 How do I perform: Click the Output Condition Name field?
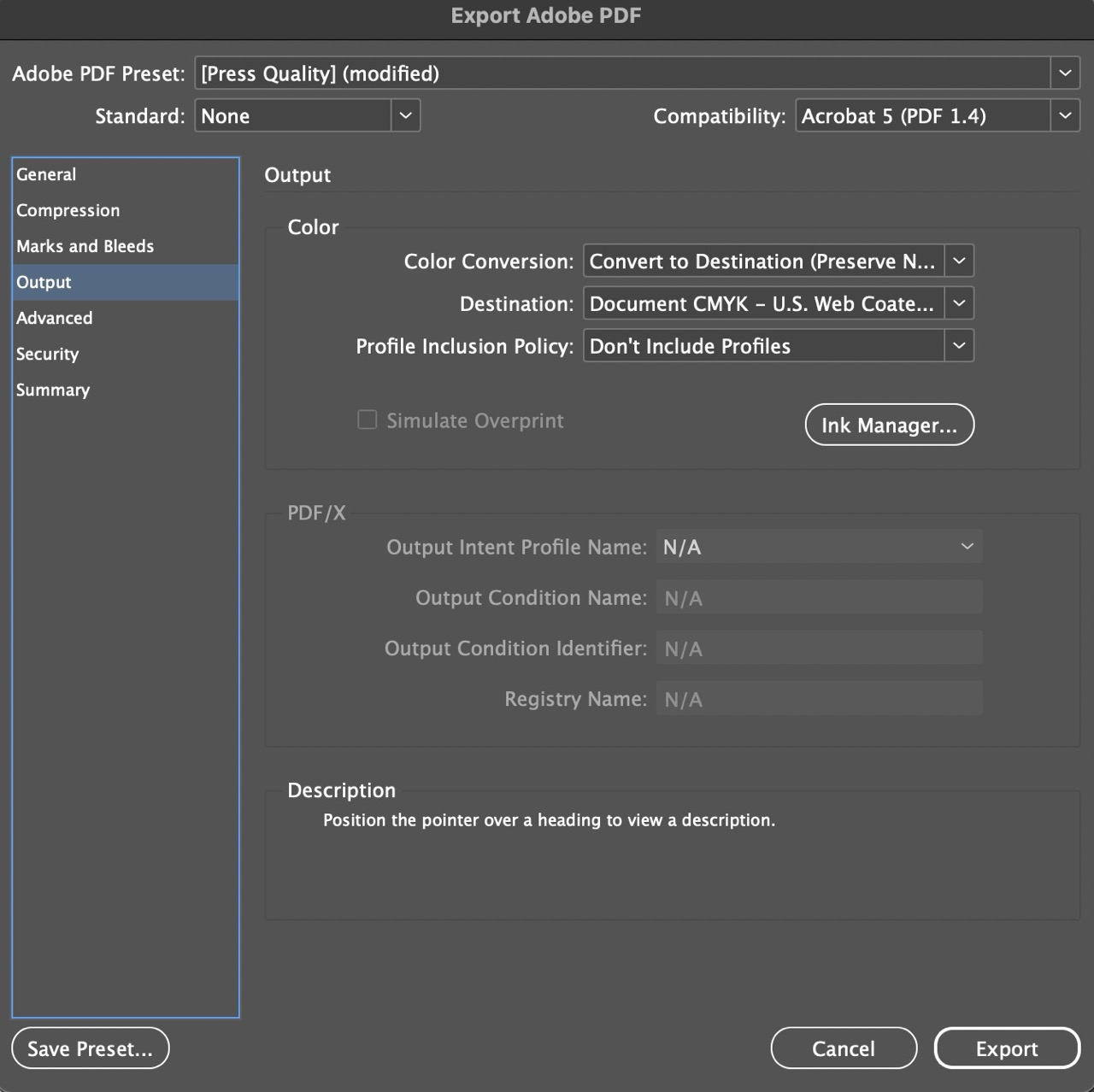819,597
